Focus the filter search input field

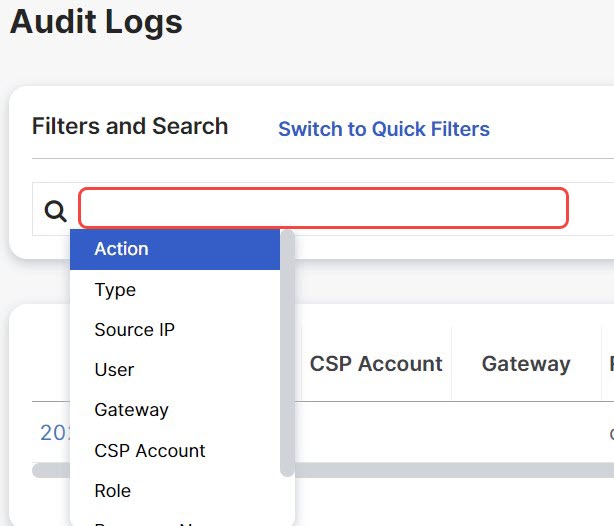pyautogui.click(x=323, y=208)
